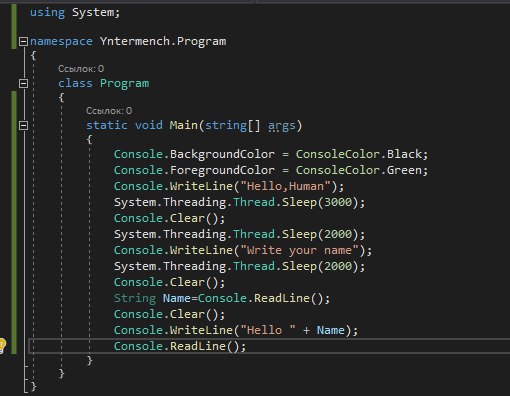Collapse the namespace Yntermench.Program block

23,41
